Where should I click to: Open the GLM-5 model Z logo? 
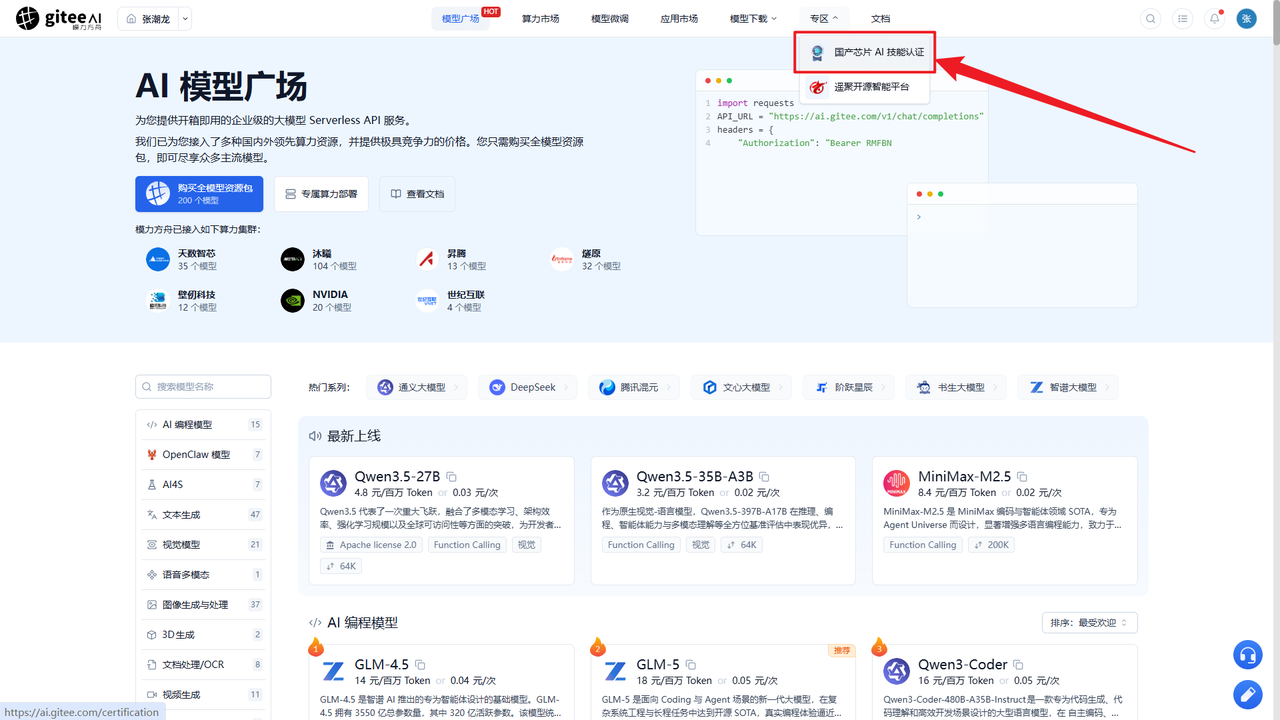point(615,672)
